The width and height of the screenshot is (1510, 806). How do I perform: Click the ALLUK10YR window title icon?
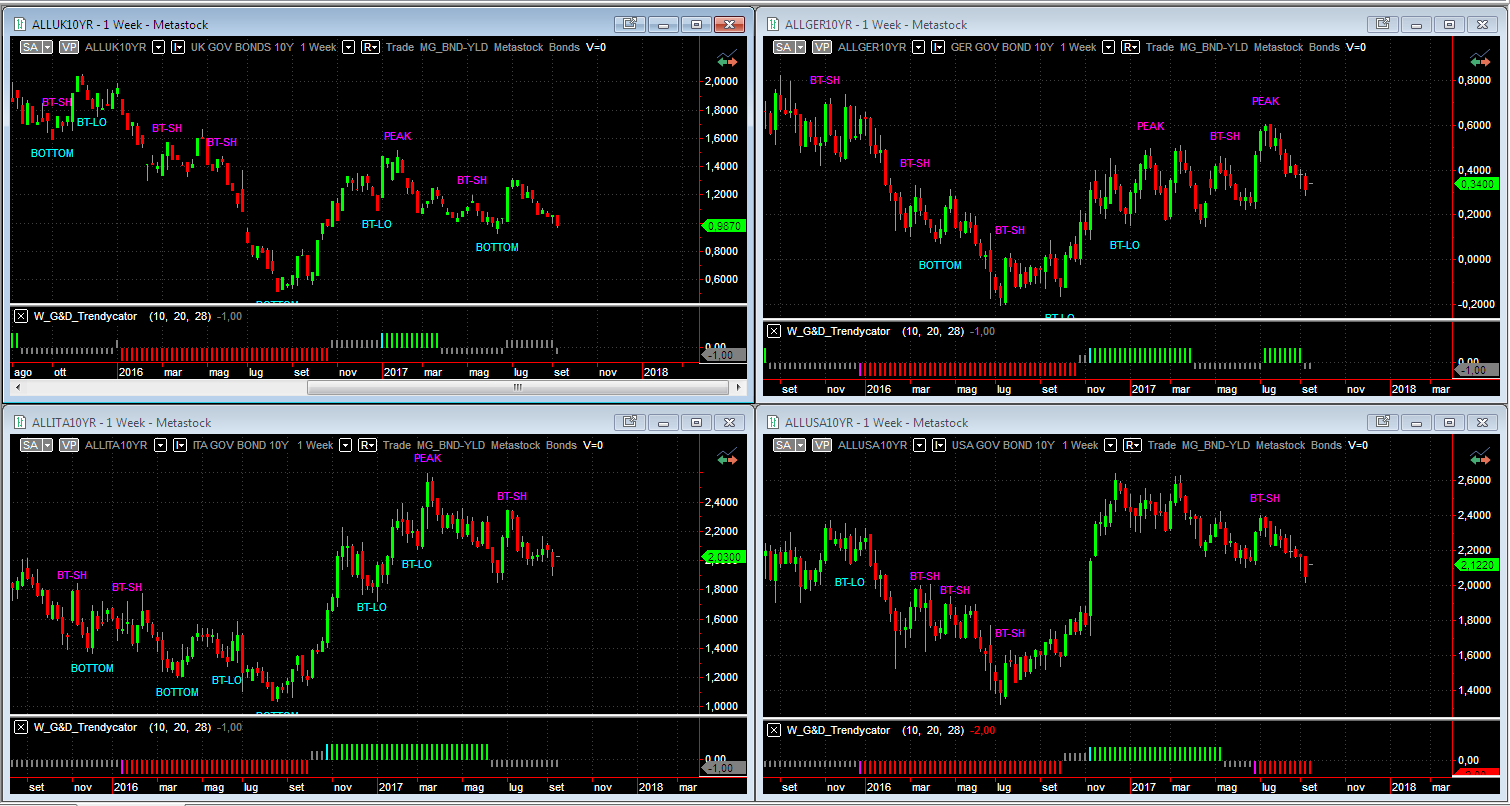pyautogui.click(x=20, y=24)
